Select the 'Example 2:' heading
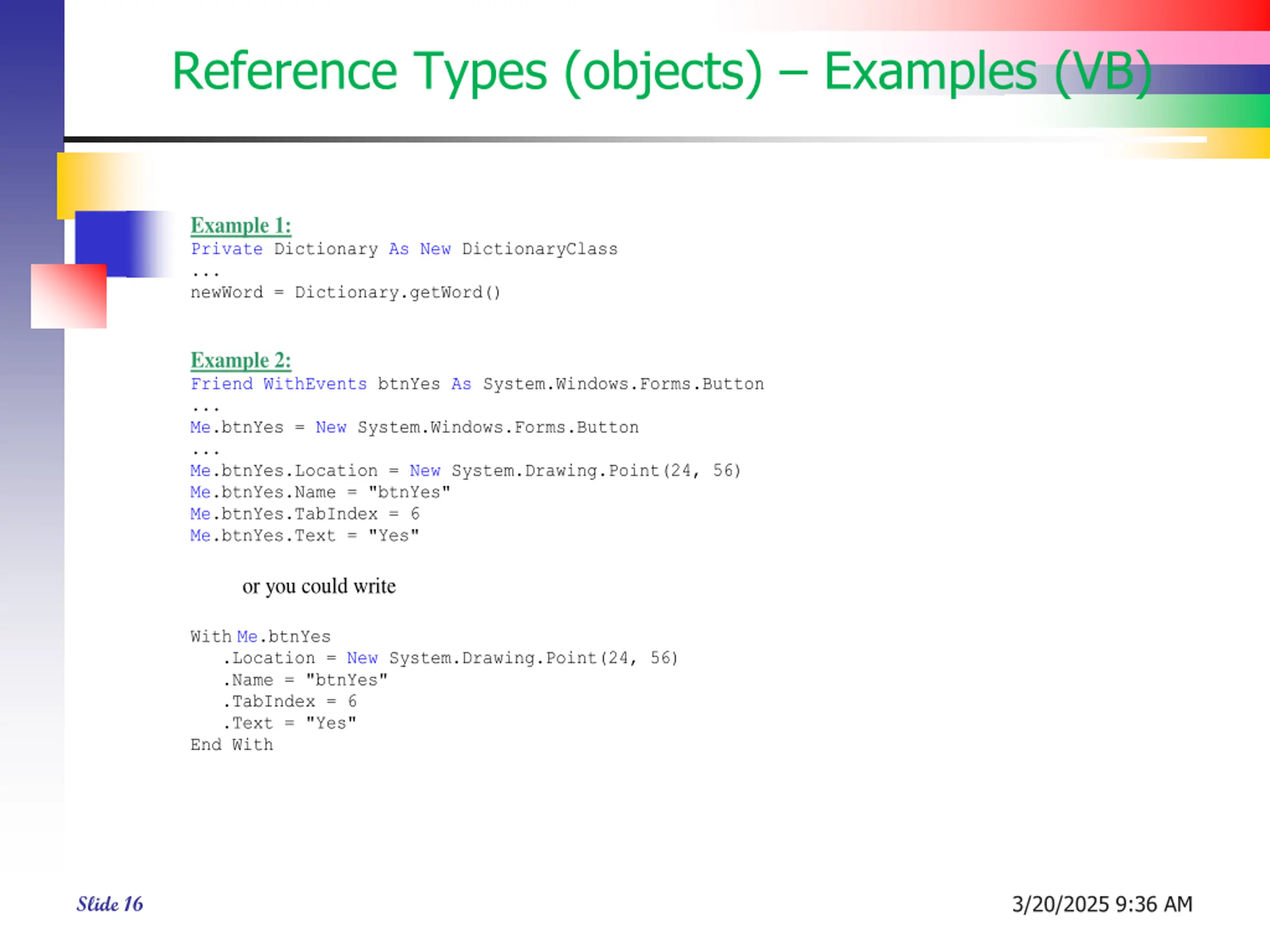The width and height of the screenshot is (1270, 952). point(241,360)
